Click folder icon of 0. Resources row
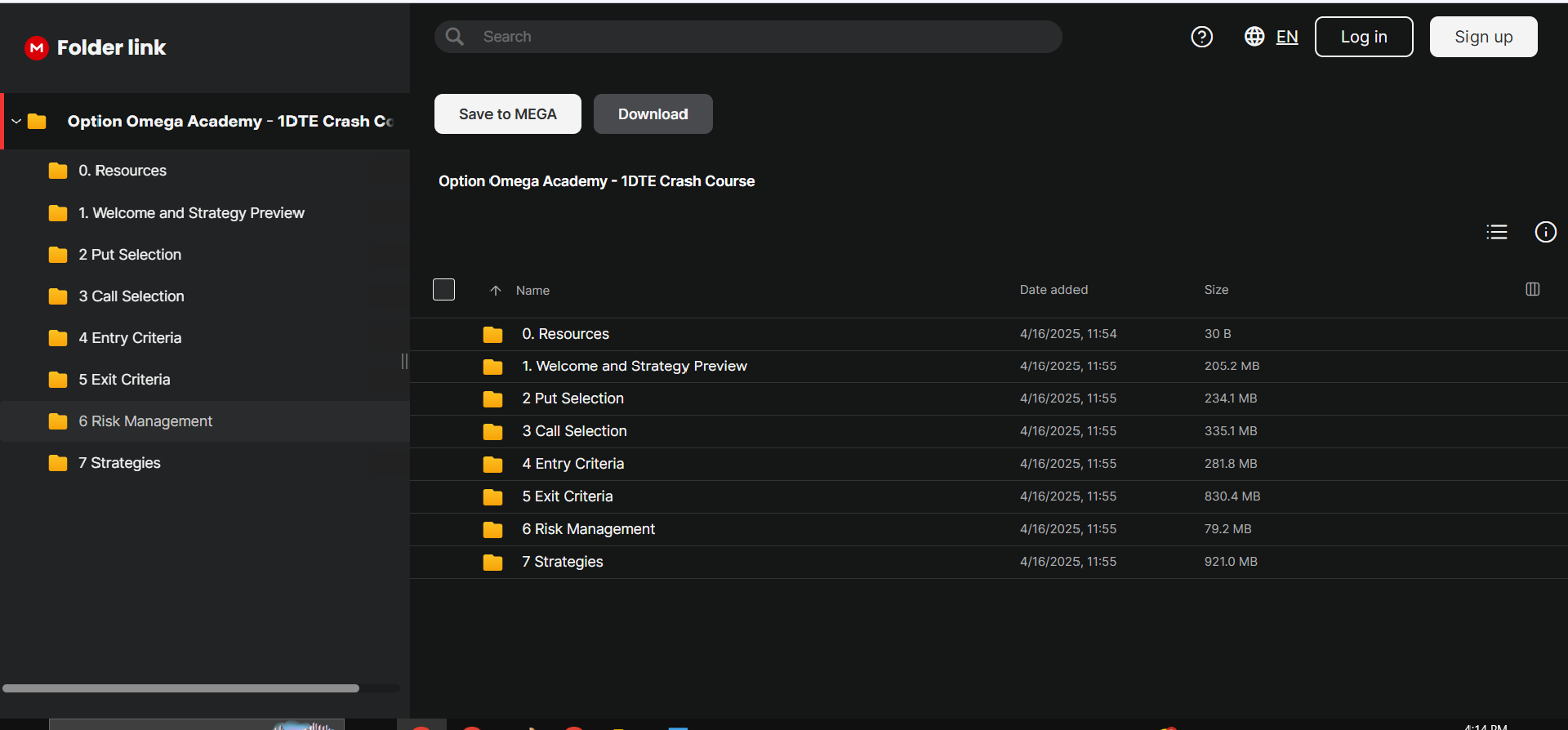The image size is (1568, 730). [x=492, y=335]
